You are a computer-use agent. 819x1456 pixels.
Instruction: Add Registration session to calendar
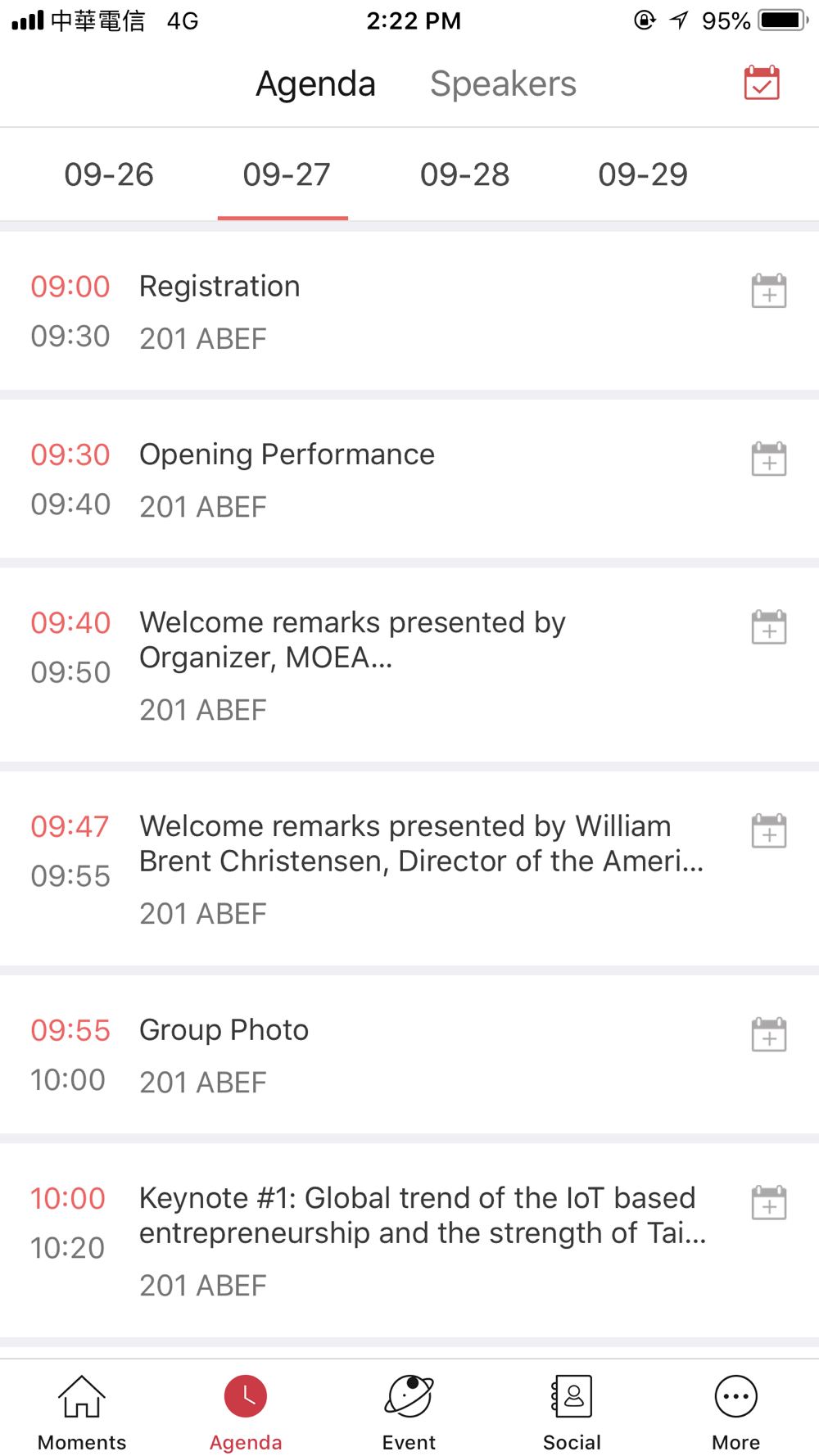pos(768,291)
